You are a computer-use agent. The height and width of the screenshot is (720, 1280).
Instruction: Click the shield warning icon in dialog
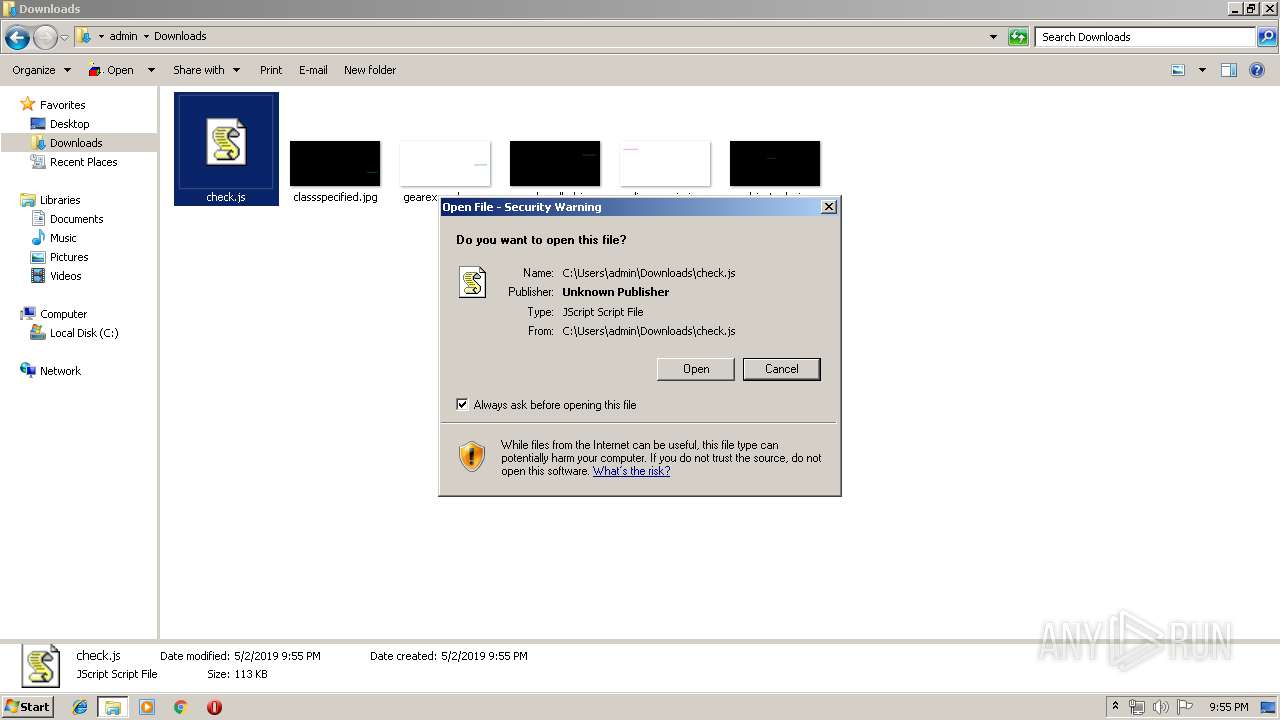pyautogui.click(x=472, y=457)
